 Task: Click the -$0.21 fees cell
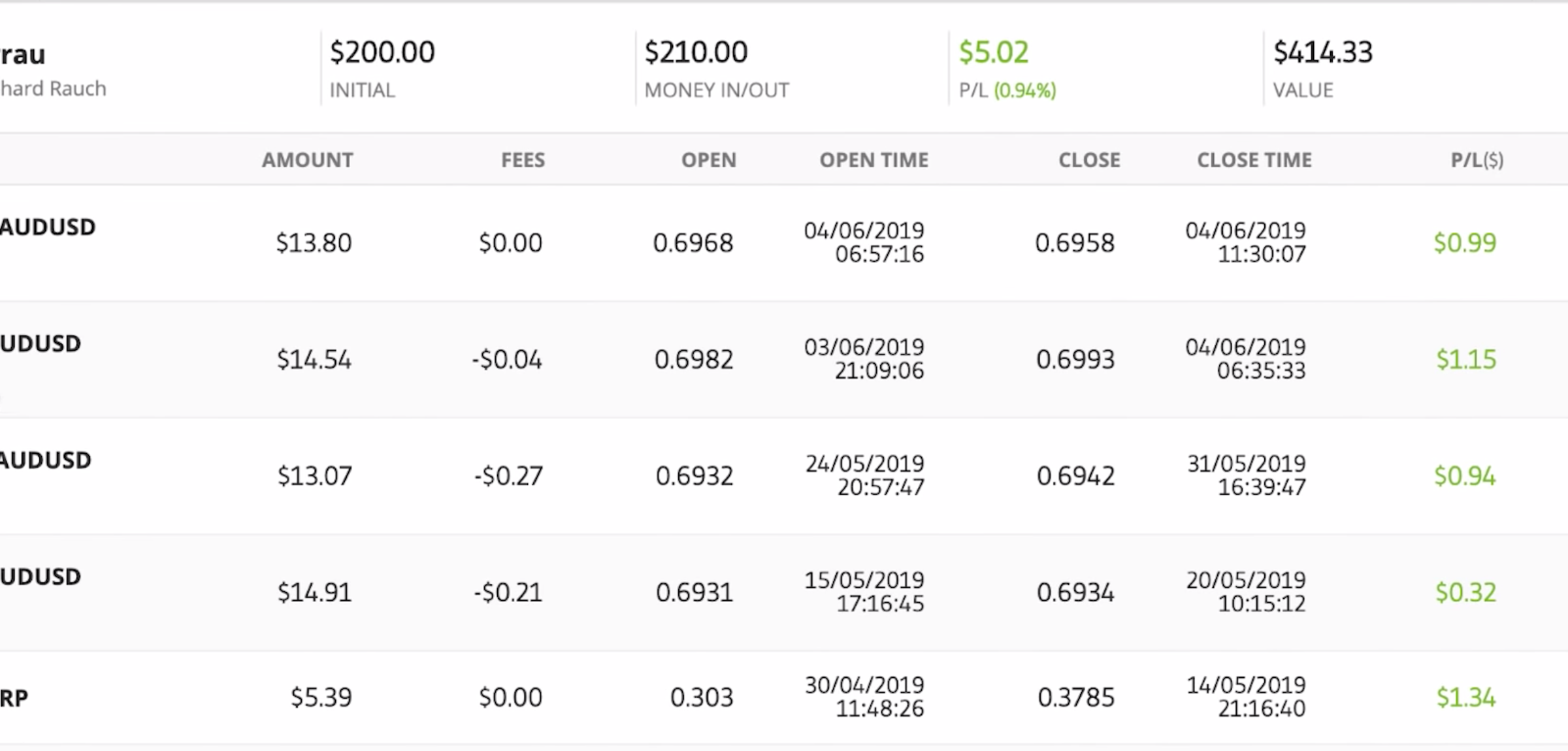[x=508, y=592]
